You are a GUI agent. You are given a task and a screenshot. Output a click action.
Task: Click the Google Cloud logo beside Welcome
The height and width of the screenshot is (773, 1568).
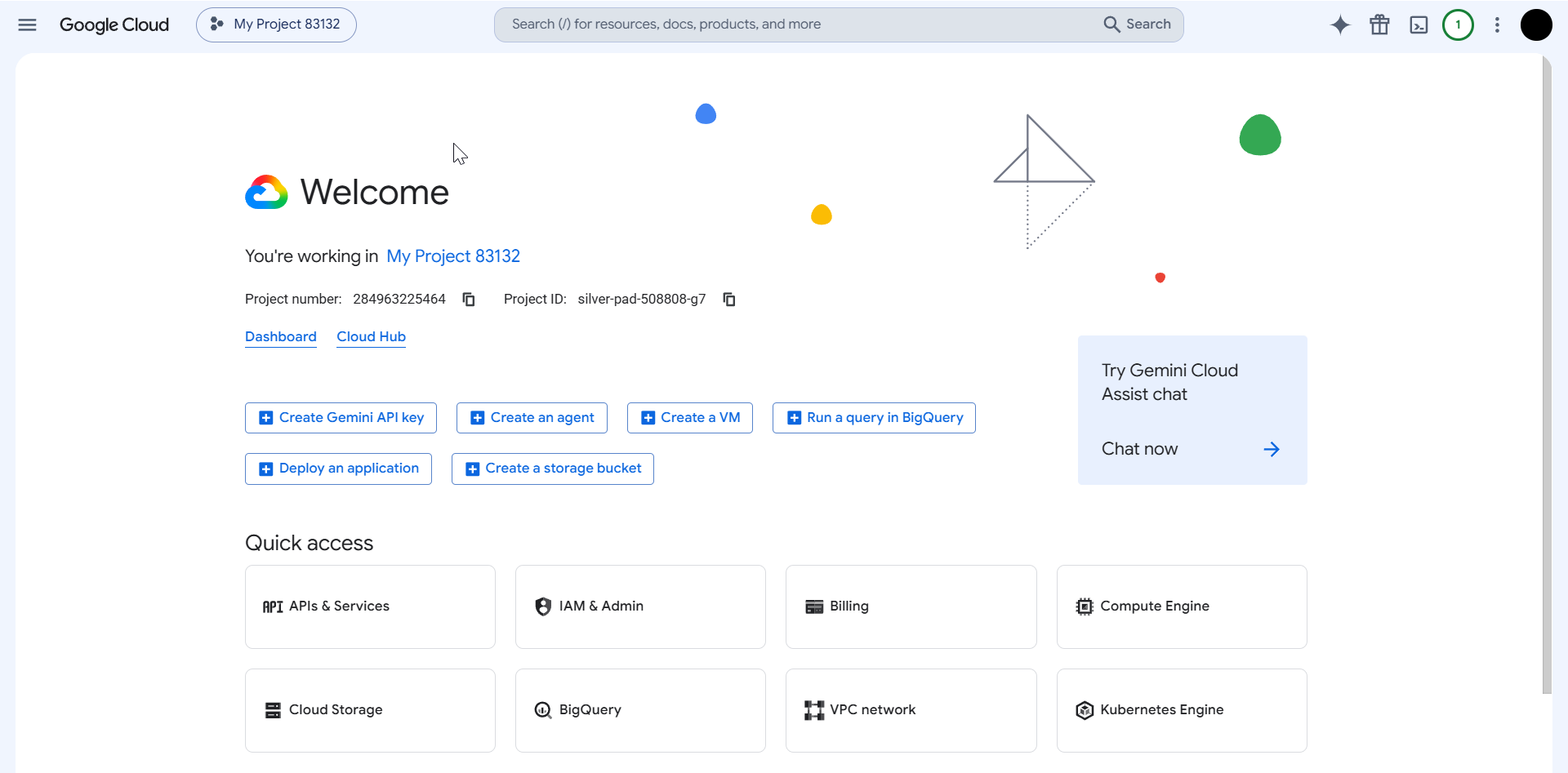(266, 193)
